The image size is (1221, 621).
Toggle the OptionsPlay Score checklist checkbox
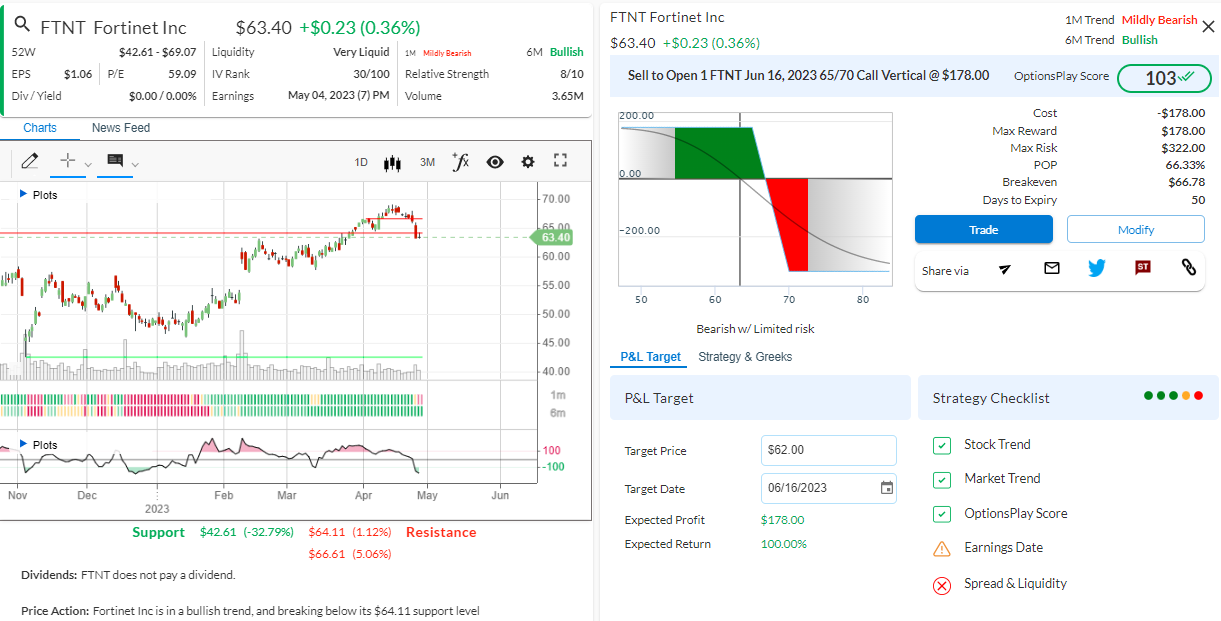pyautogui.click(x=942, y=514)
